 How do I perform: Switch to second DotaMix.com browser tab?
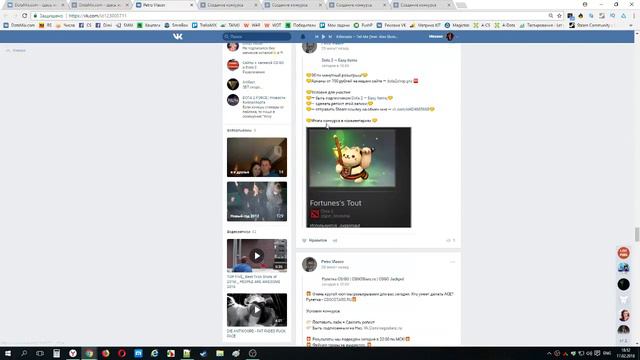tap(100, 5)
